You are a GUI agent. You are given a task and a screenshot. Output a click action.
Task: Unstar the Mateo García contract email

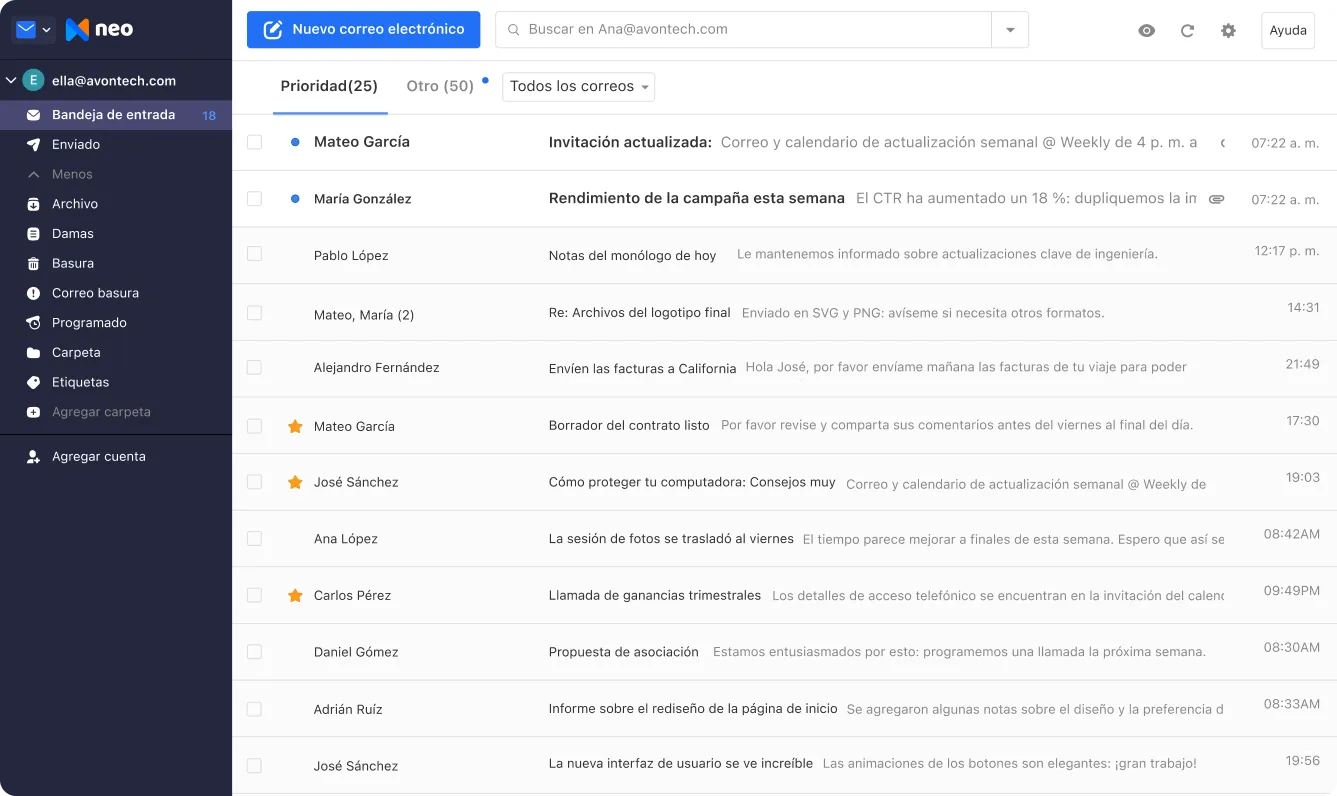click(295, 426)
